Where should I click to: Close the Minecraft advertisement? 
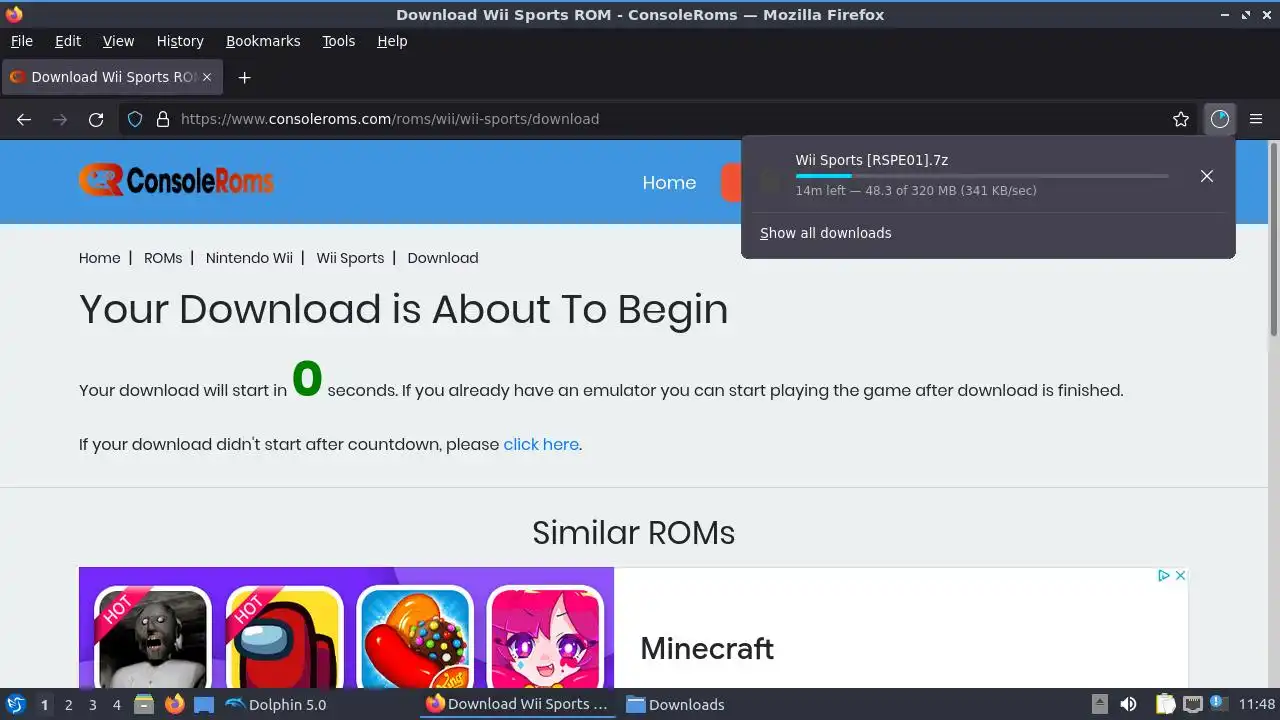click(x=1180, y=575)
